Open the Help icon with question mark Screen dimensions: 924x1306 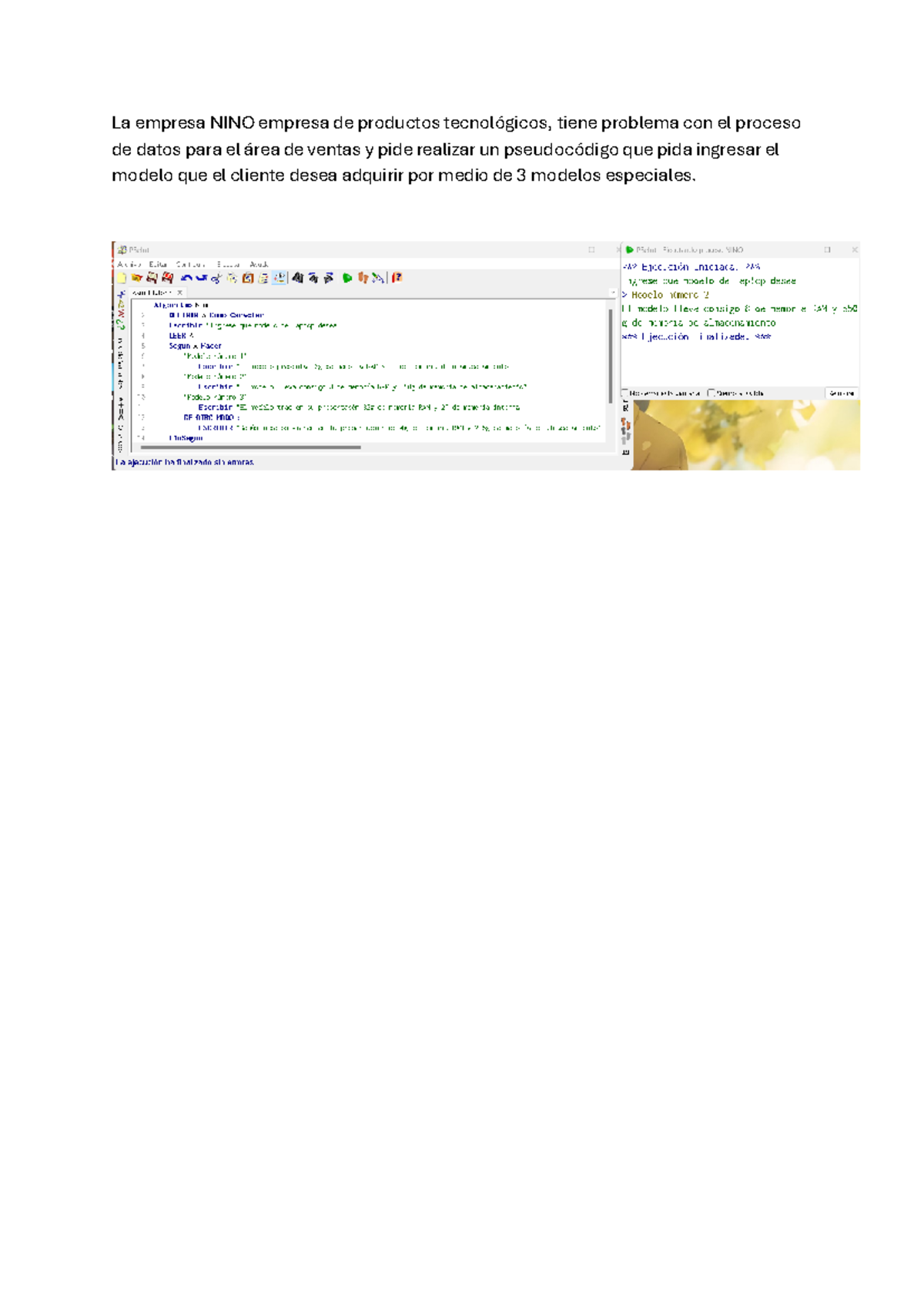click(x=397, y=278)
